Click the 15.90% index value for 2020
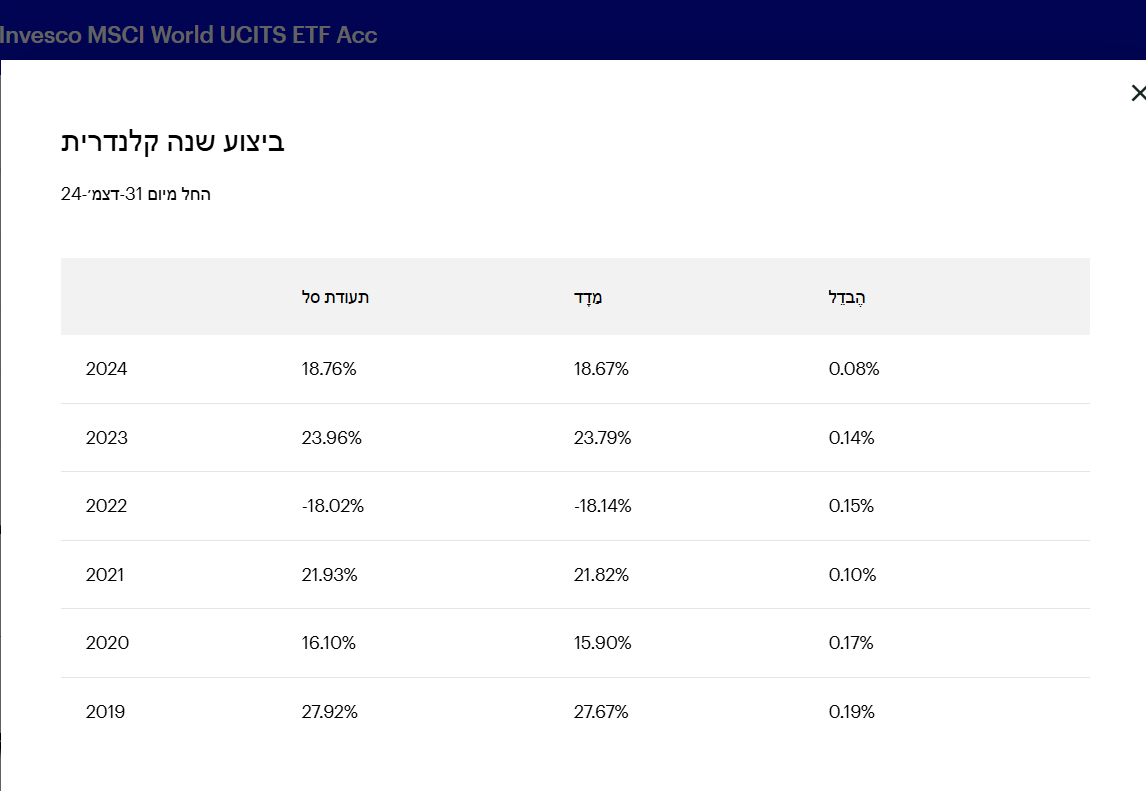Screen dimensions: 1146x791 [x=602, y=643]
